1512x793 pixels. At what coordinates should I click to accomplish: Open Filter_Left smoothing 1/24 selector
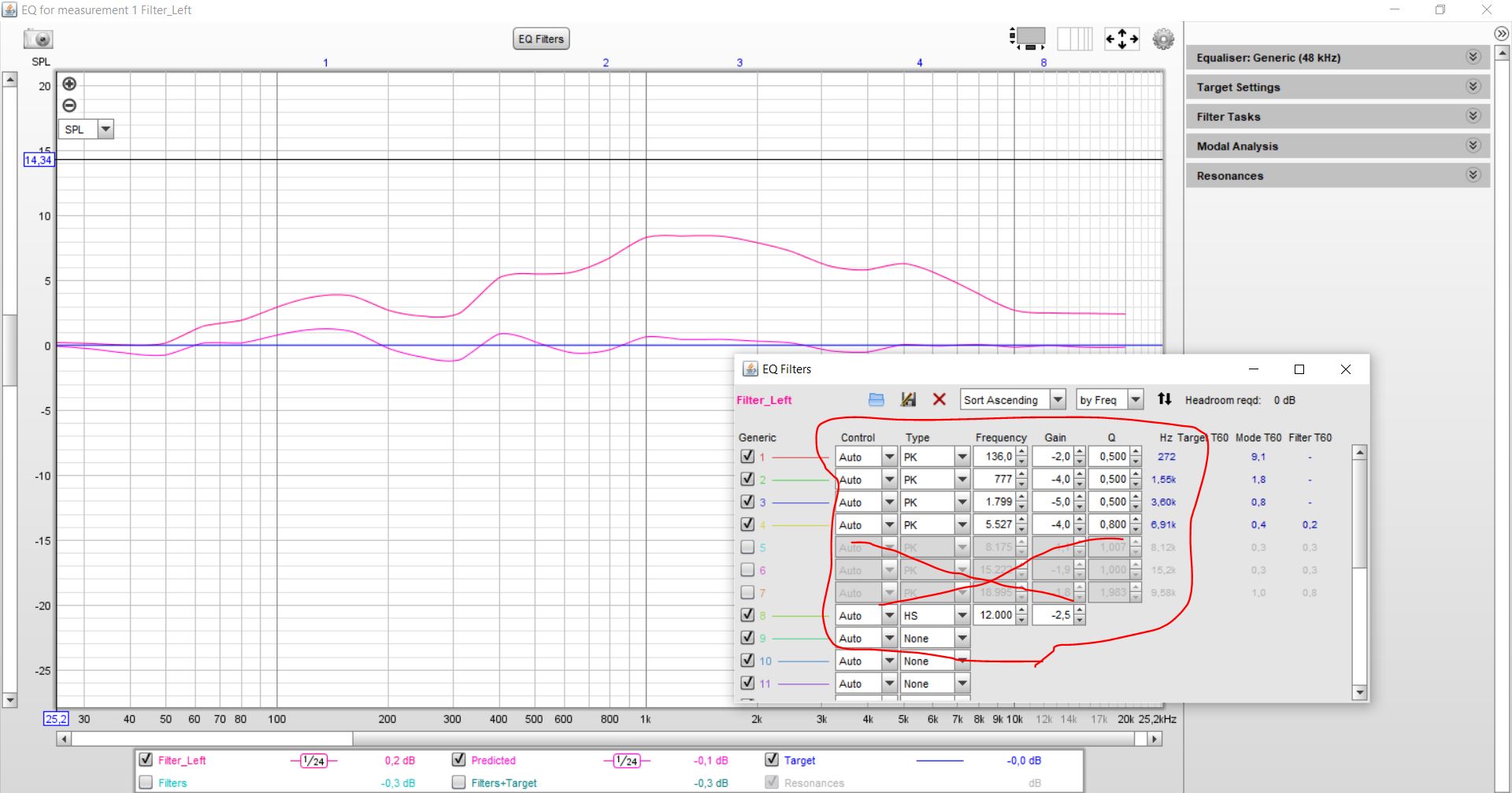(x=313, y=760)
